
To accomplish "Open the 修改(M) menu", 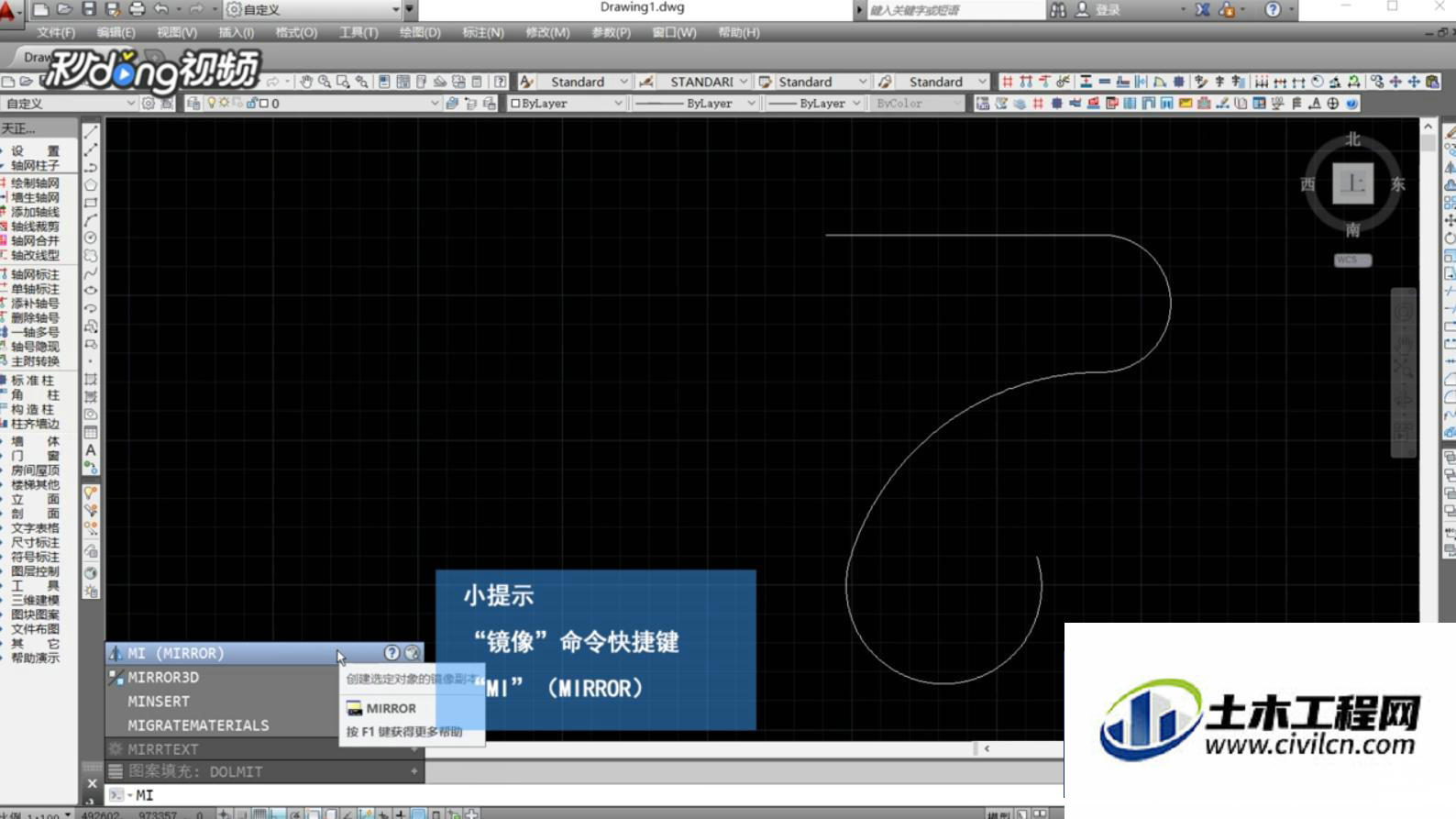I will click(547, 32).
